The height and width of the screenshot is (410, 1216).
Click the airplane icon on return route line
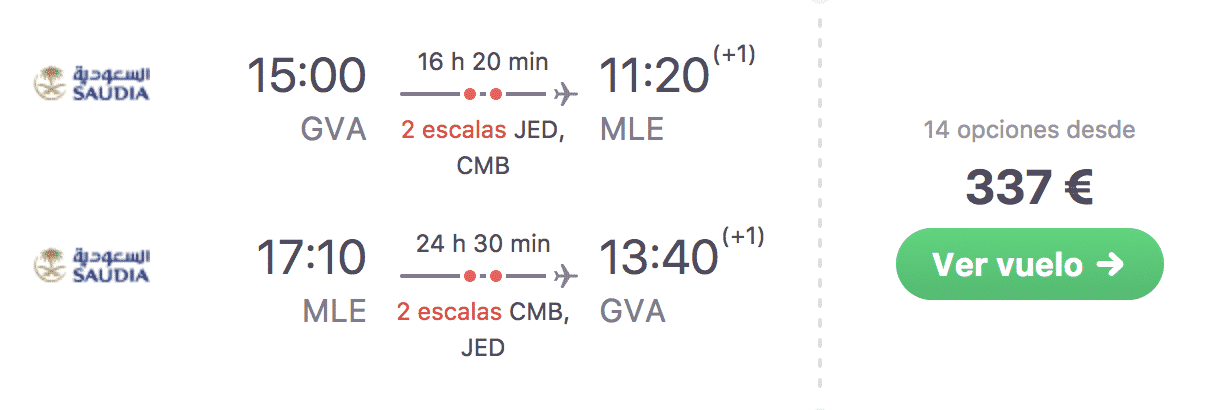click(x=566, y=275)
